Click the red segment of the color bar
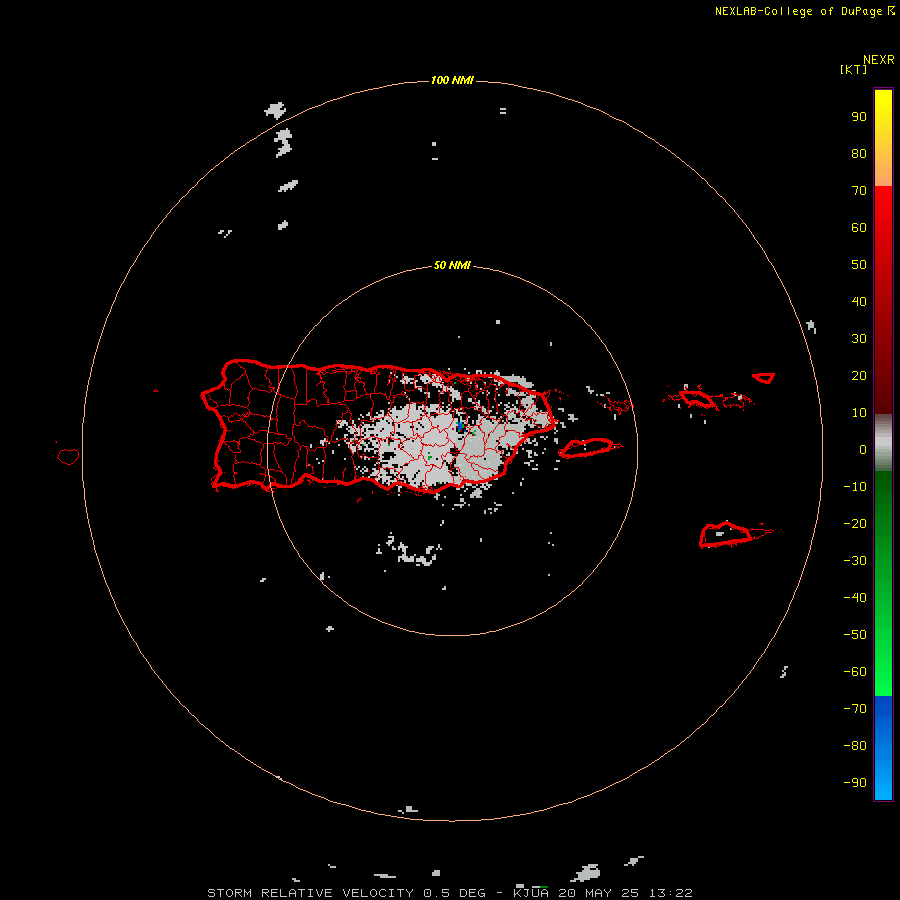Screen dimensions: 900x900 pyautogui.click(x=883, y=300)
